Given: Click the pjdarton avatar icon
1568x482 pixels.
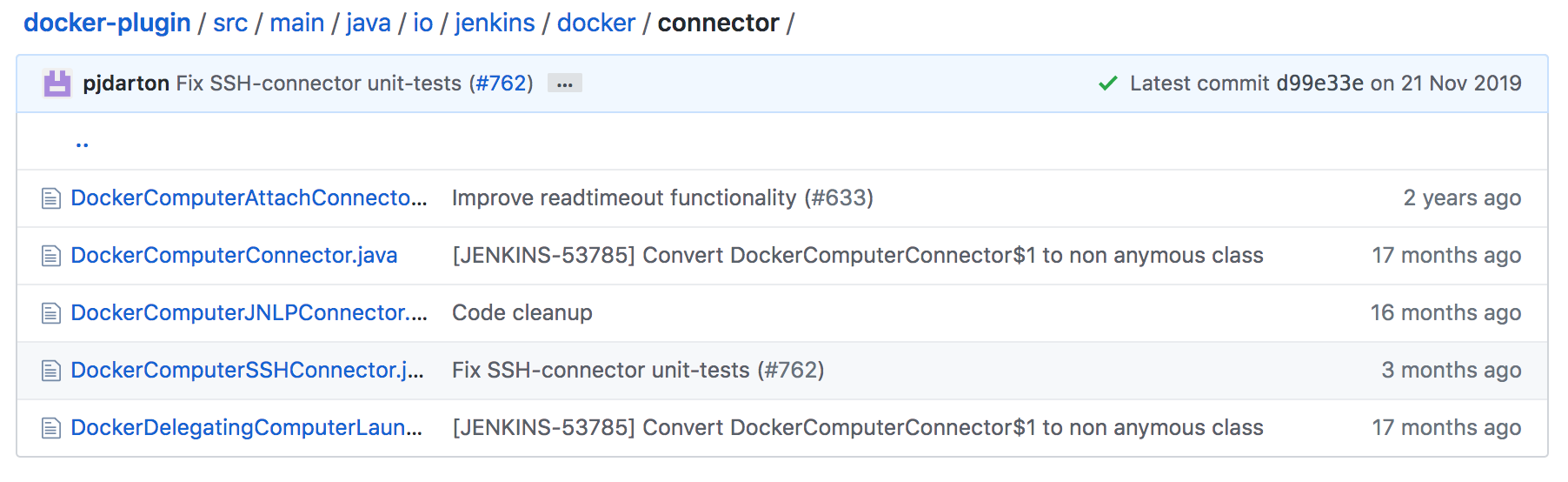Looking at the screenshot, I should (57, 84).
